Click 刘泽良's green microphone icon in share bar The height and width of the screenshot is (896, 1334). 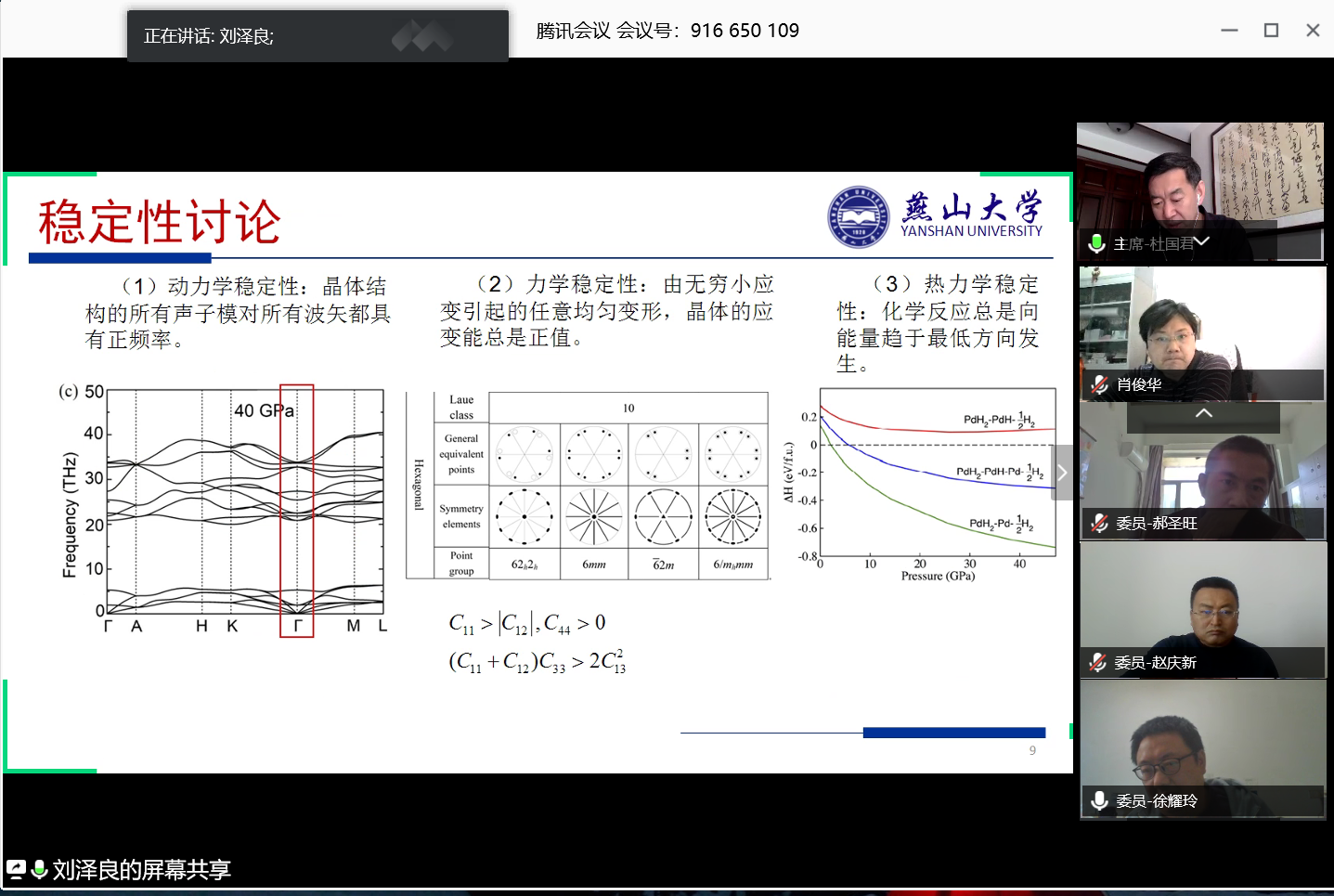pyautogui.click(x=39, y=870)
